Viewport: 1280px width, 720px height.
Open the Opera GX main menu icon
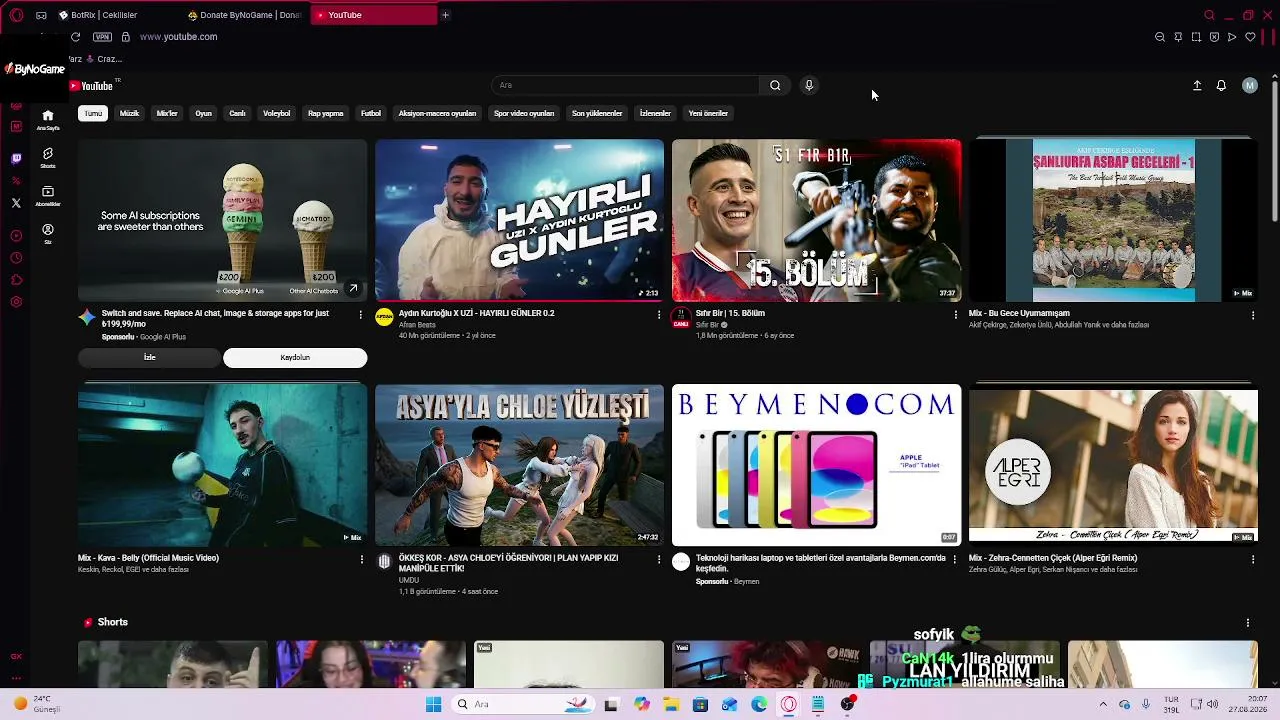coord(16,15)
